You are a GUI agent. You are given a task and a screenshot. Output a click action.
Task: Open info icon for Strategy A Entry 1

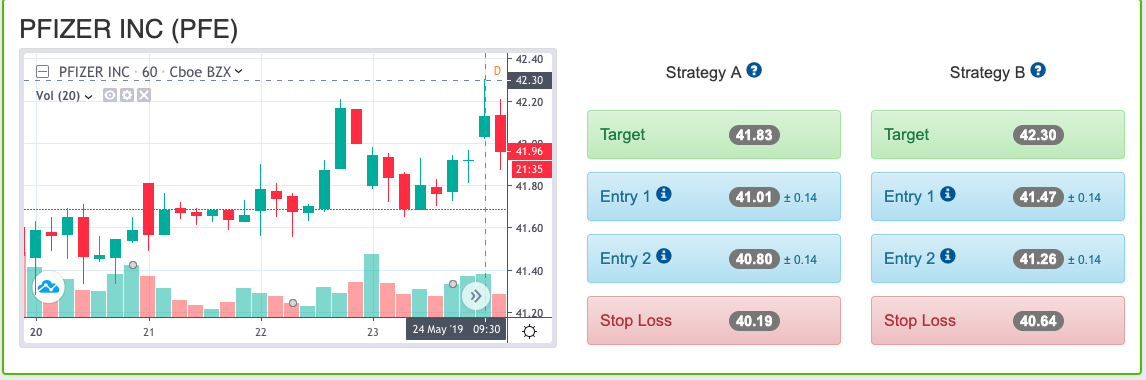point(664,194)
